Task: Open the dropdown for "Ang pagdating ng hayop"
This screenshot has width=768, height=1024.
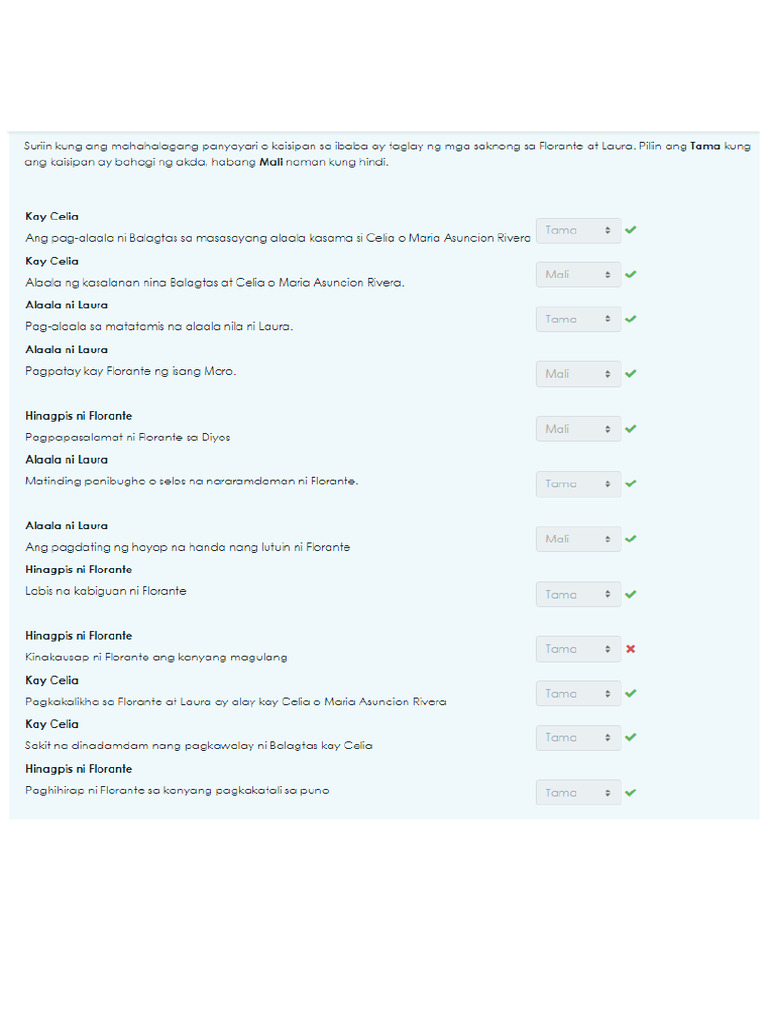Action: click(578, 539)
